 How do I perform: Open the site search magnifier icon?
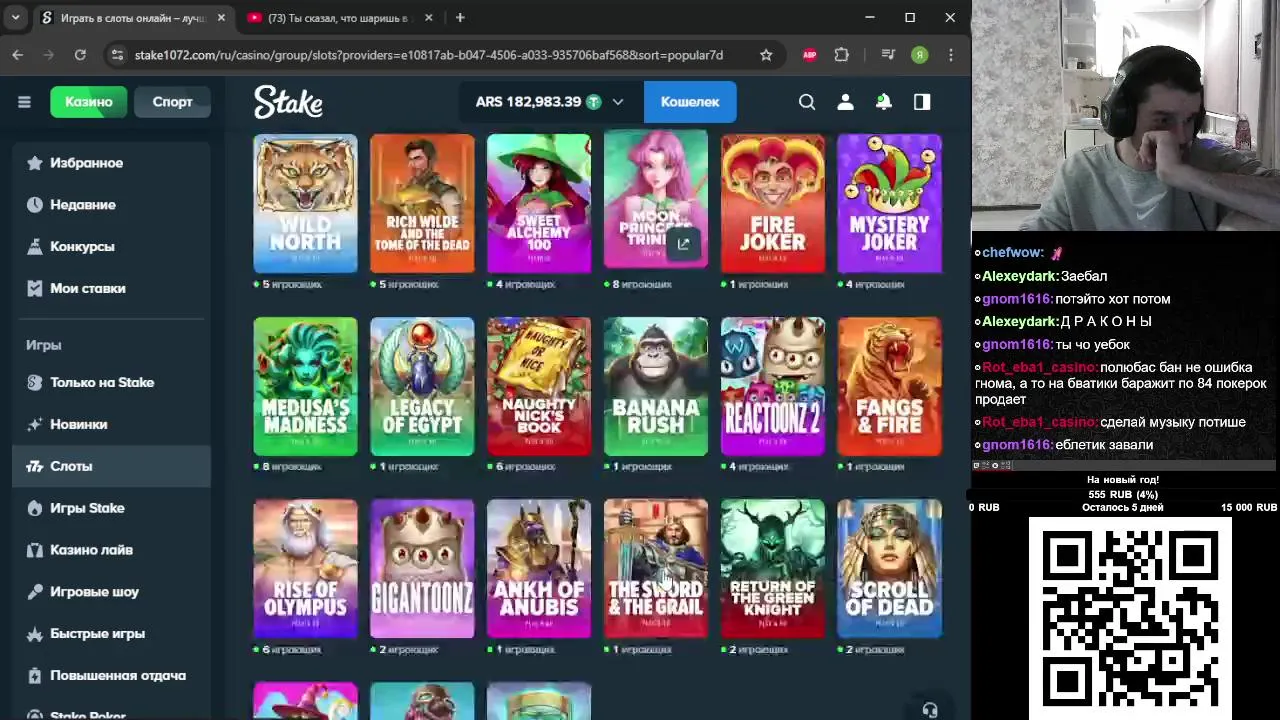tap(807, 102)
